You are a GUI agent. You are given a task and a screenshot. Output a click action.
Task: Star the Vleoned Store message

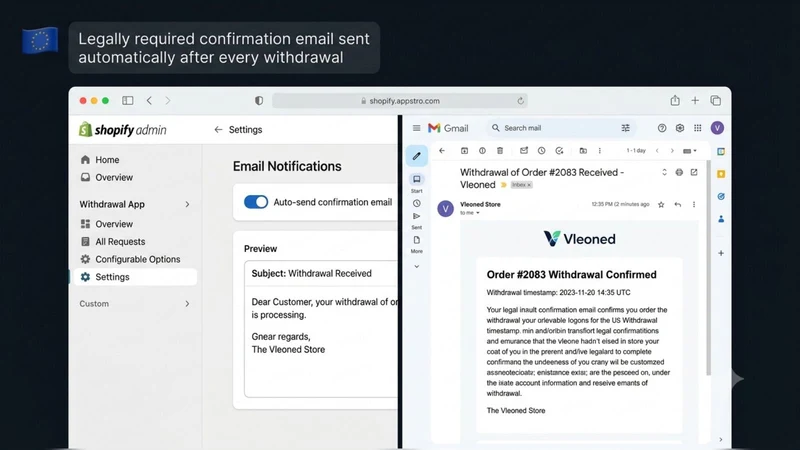[661, 205]
